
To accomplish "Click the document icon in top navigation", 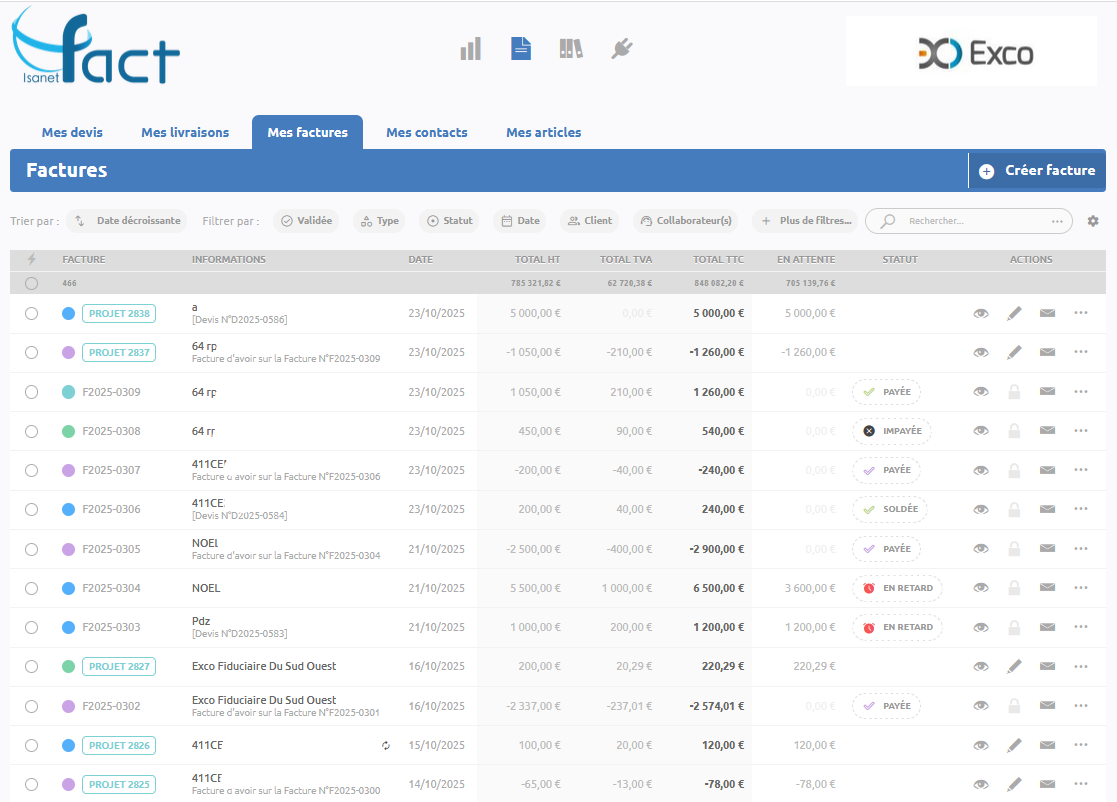I will coord(521,49).
